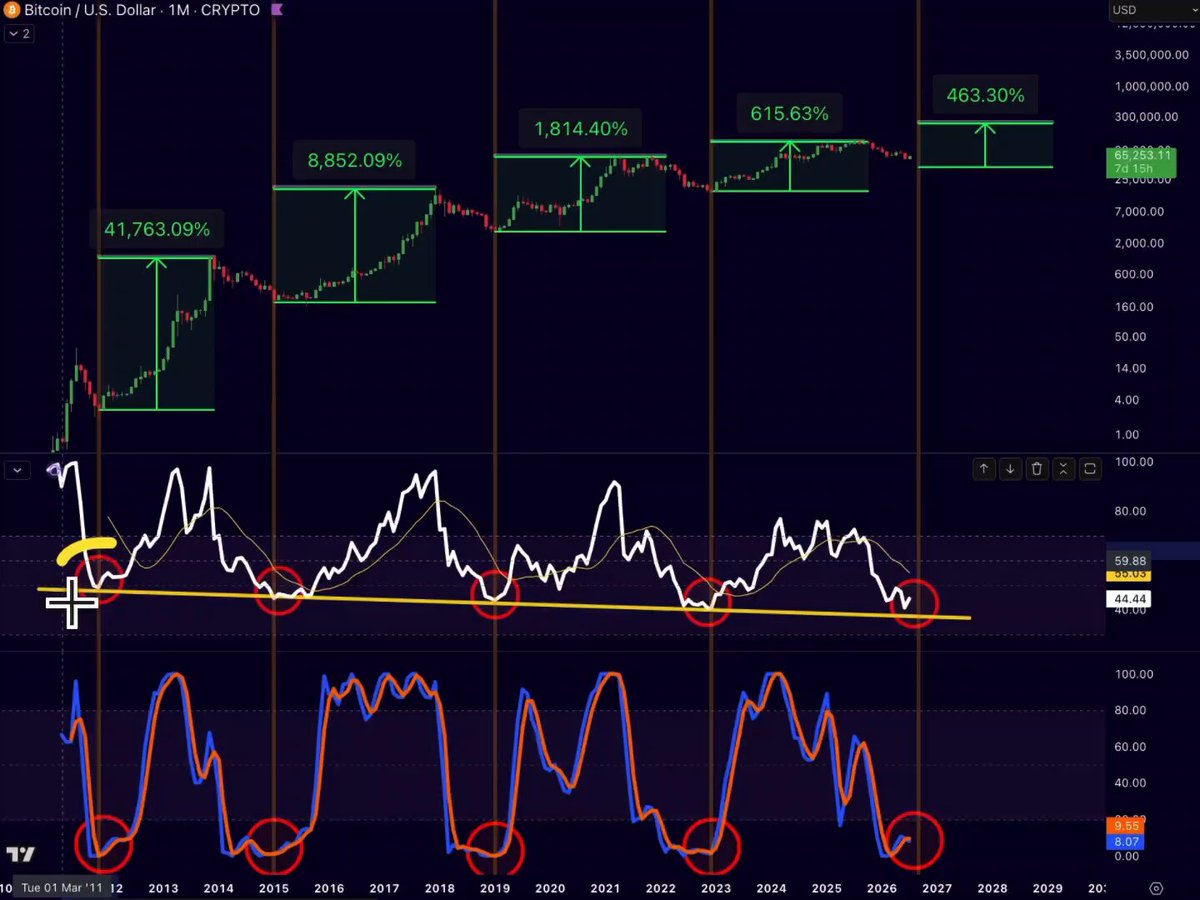Click the 2,000.00 price axis label
This screenshot has width=1200, height=900.
pos(1139,243)
